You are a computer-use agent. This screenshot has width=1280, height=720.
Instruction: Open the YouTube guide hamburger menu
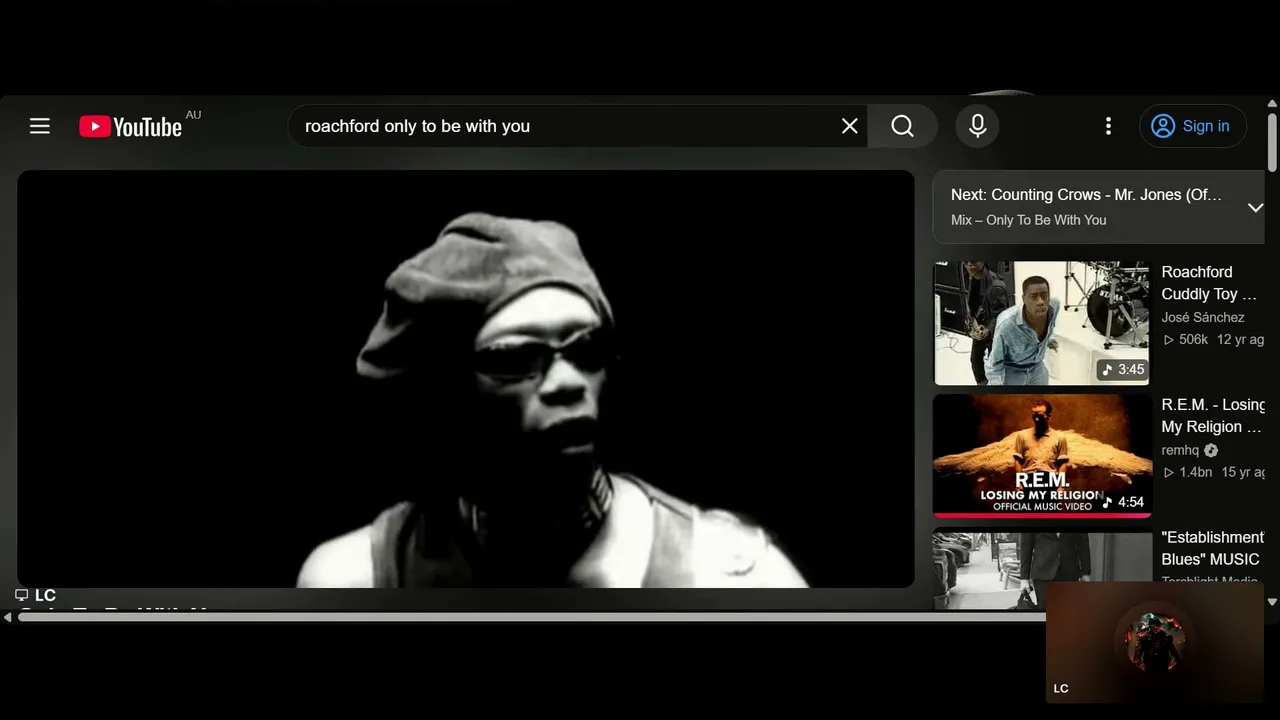[x=40, y=126]
